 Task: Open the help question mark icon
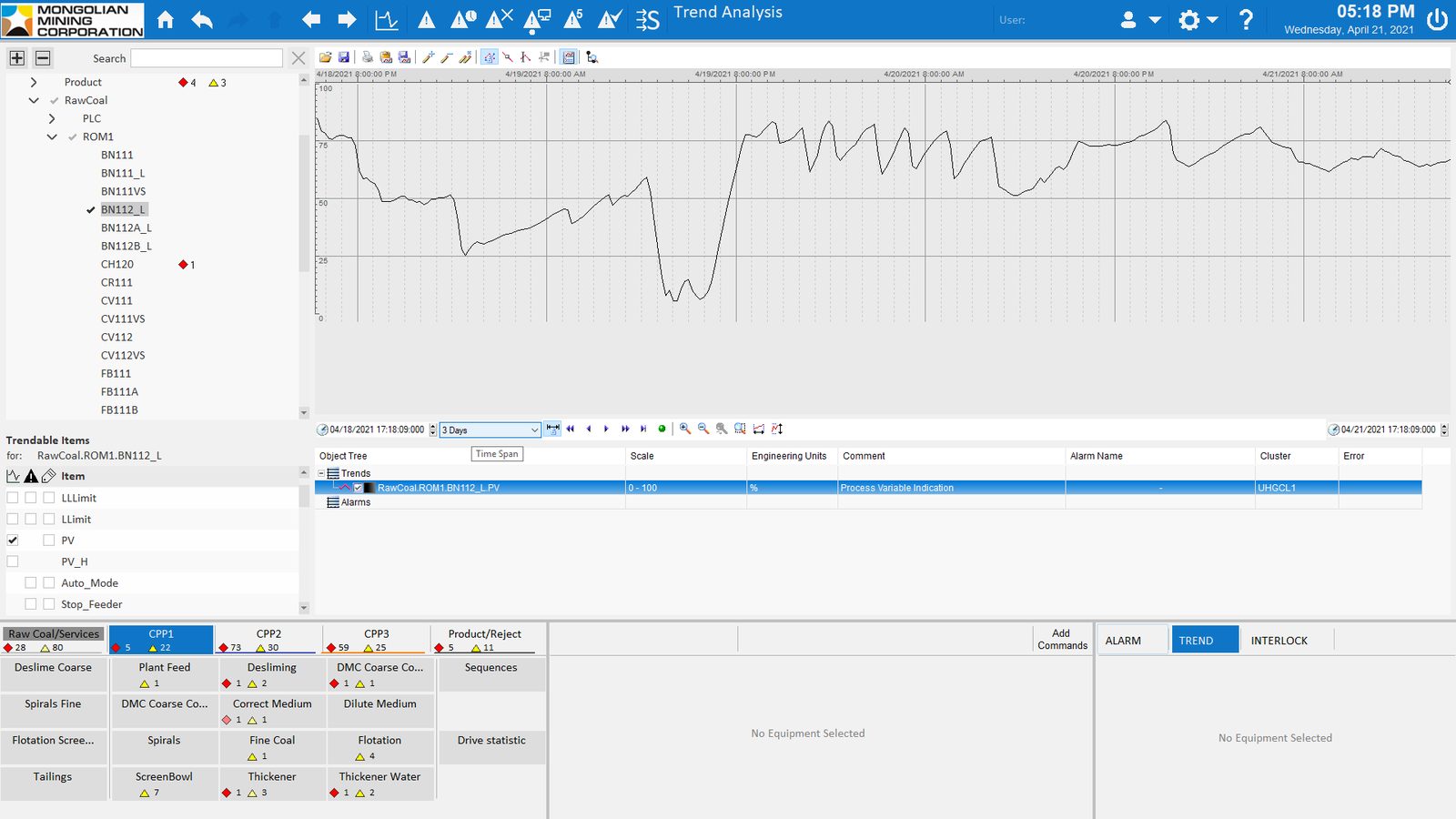click(x=1246, y=19)
